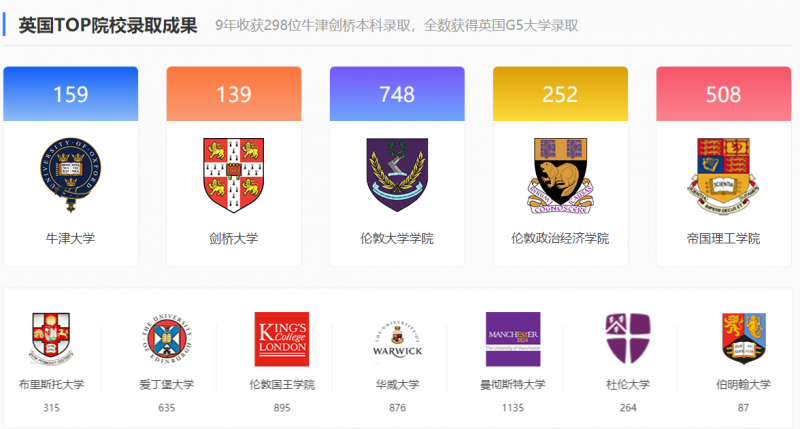
Task: Click the 1135 count under Manchester
Action: click(513, 408)
